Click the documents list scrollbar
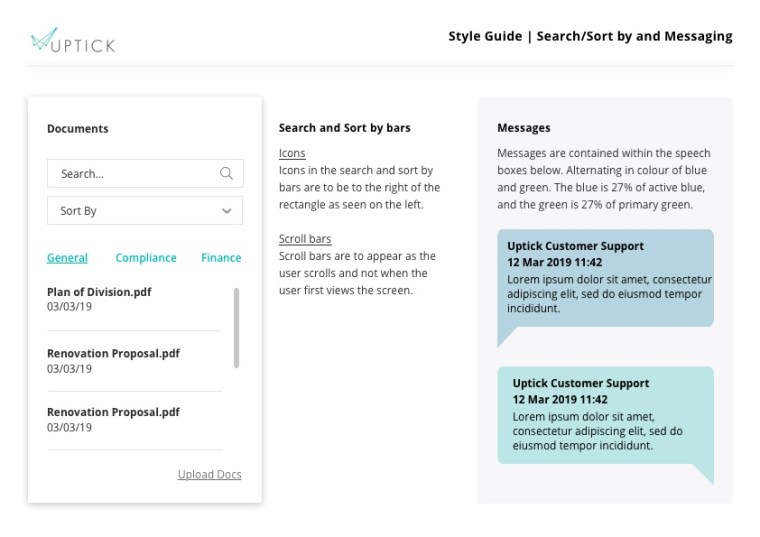 pyautogui.click(x=236, y=327)
